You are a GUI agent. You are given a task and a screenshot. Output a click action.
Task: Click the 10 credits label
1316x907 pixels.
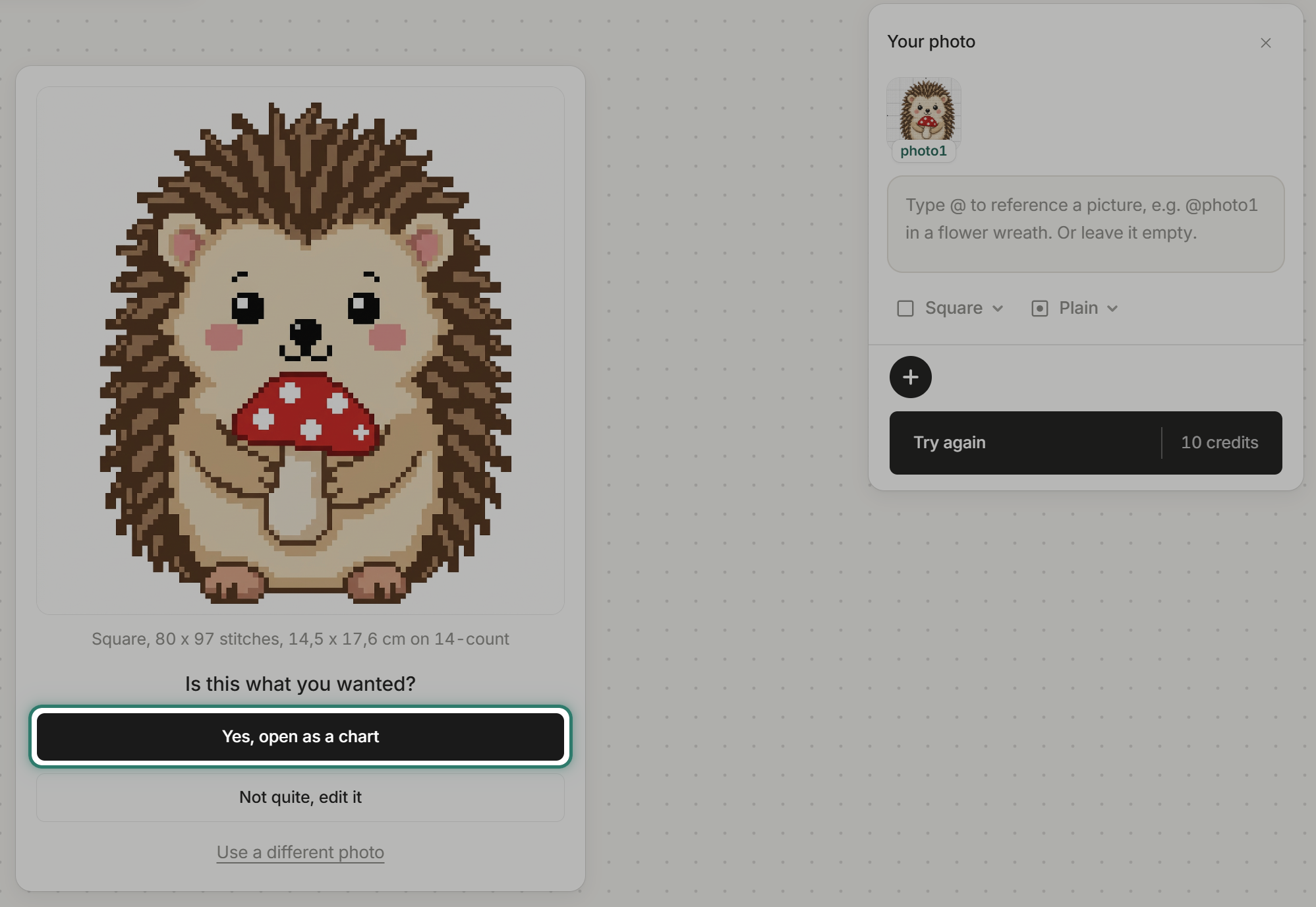point(1219,443)
